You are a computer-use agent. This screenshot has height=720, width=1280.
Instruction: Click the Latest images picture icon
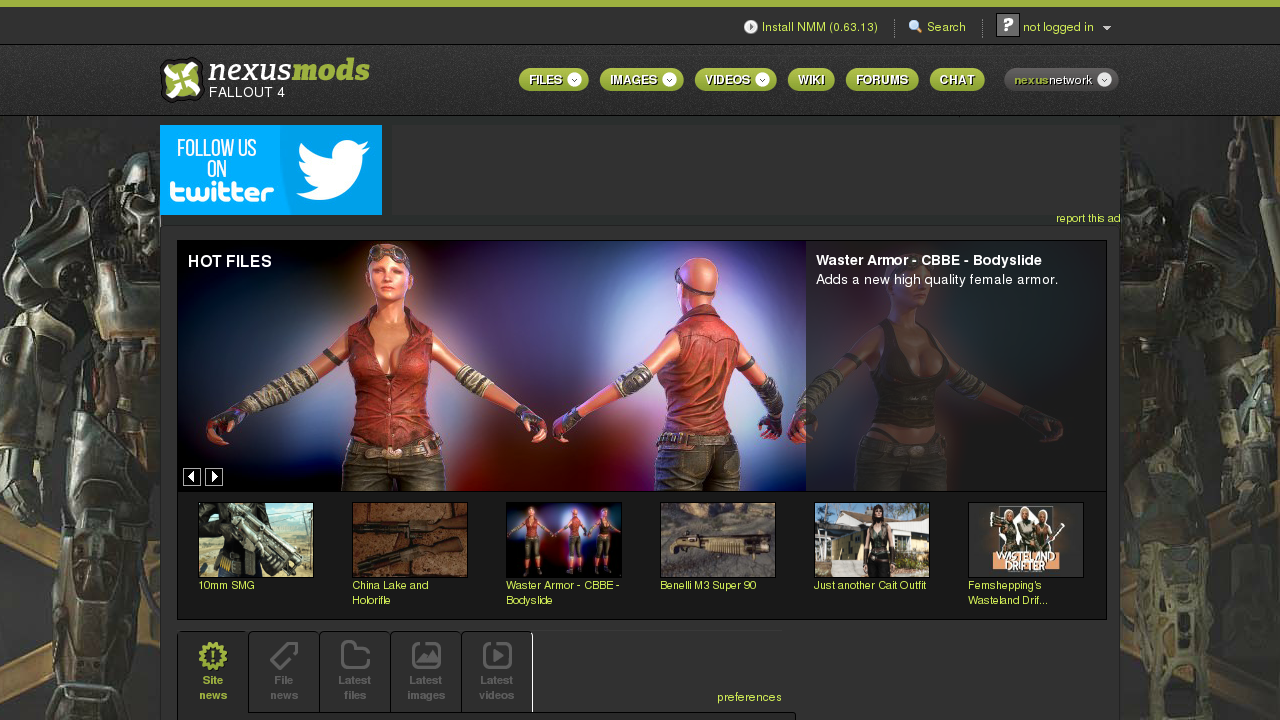[426, 656]
